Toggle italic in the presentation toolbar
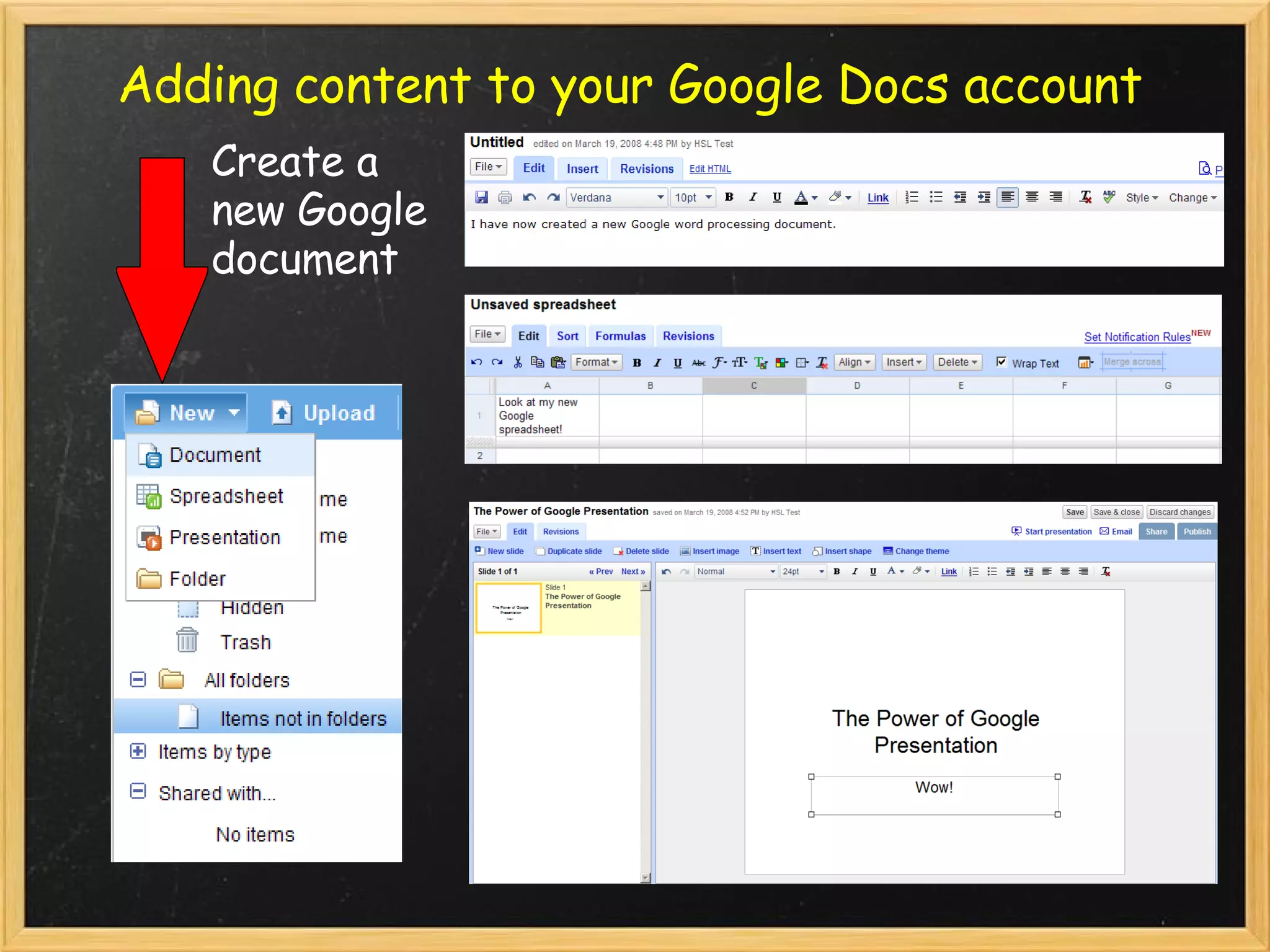1270x952 pixels. pyautogui.click(x=855, y=571)
